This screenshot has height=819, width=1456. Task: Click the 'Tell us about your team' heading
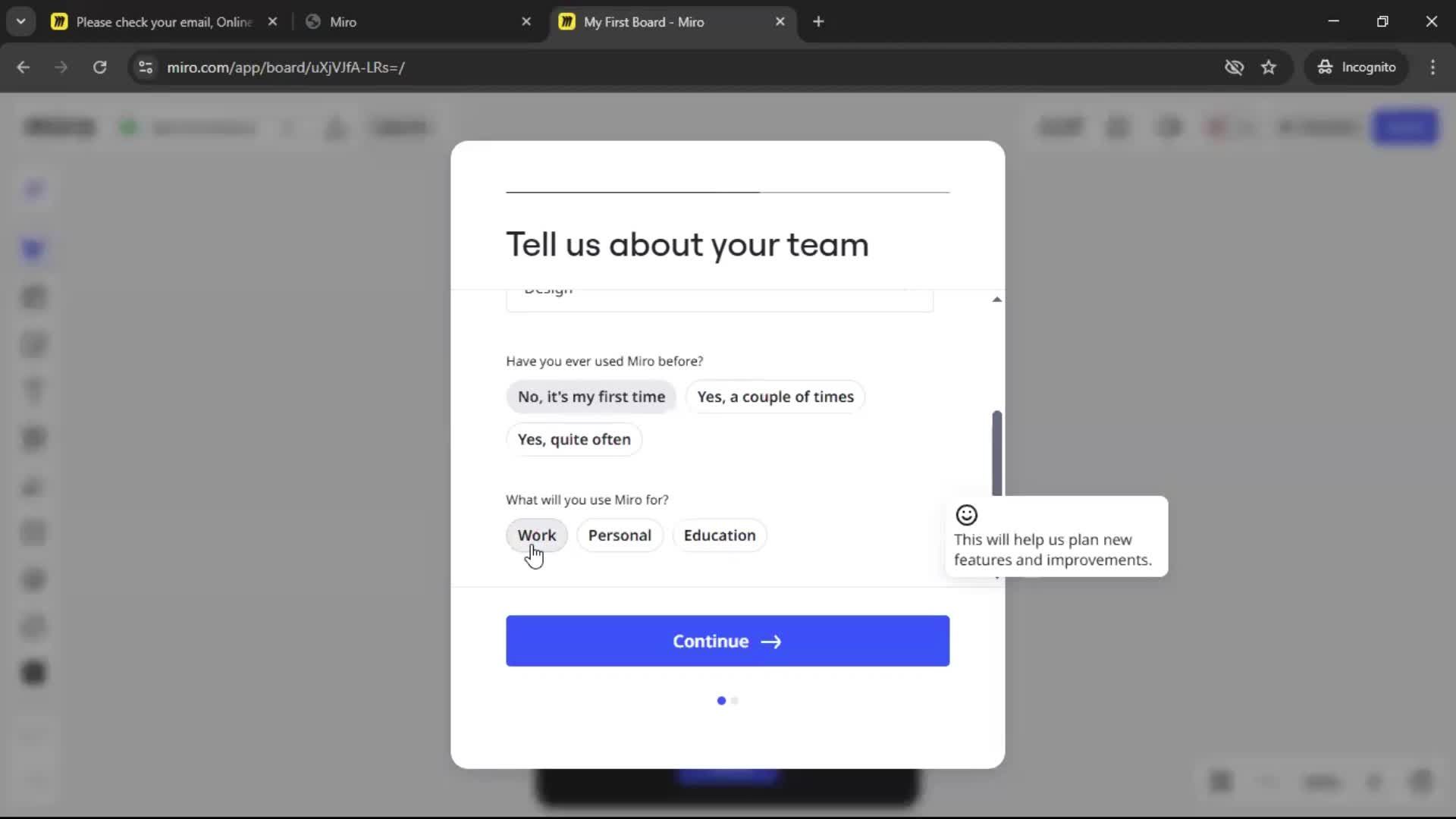[x=687, y=245]
